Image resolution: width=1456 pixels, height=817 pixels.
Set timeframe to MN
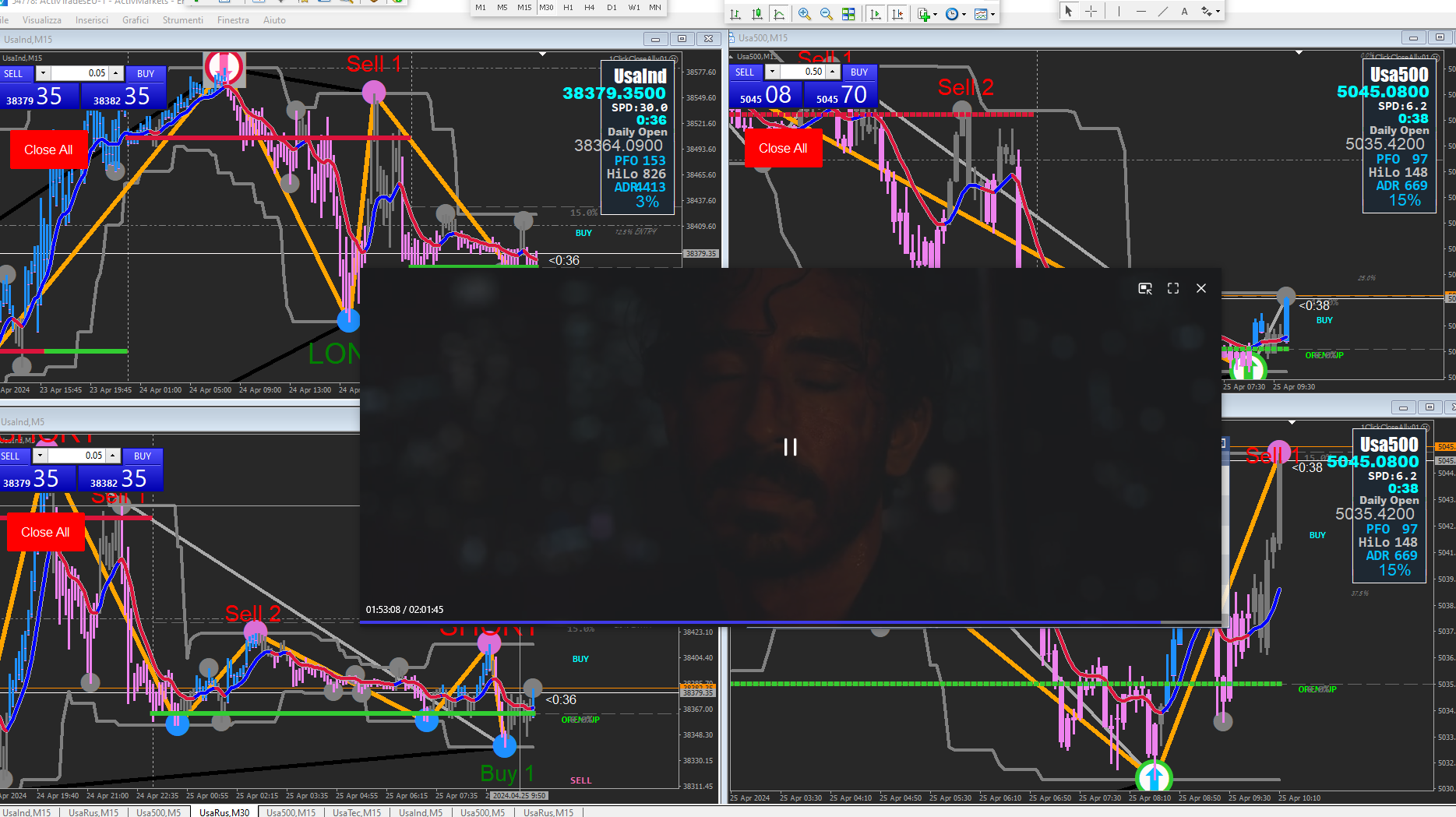coord(655,8)
